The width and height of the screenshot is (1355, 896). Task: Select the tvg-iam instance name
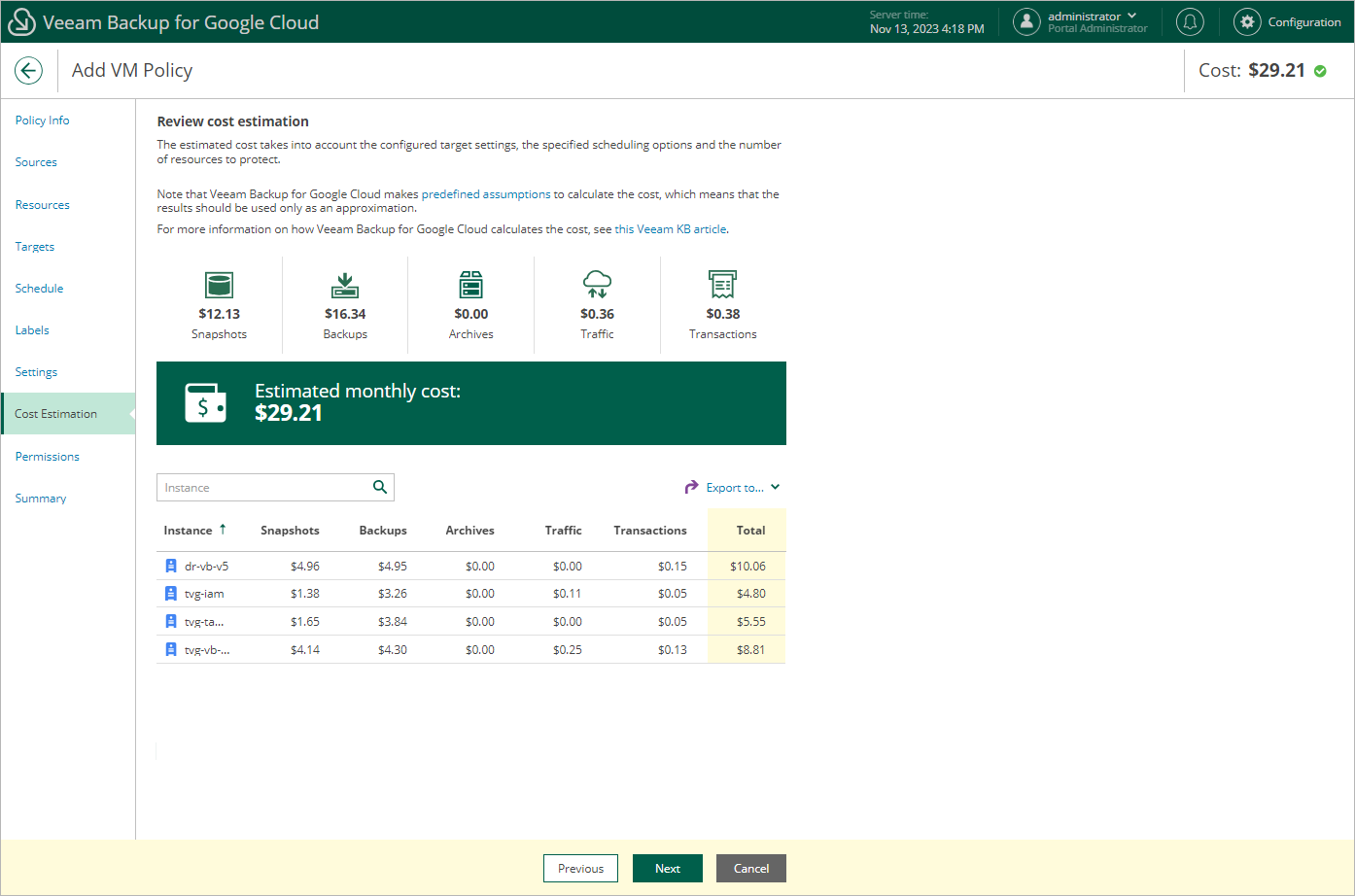click(x=204, y=594)
